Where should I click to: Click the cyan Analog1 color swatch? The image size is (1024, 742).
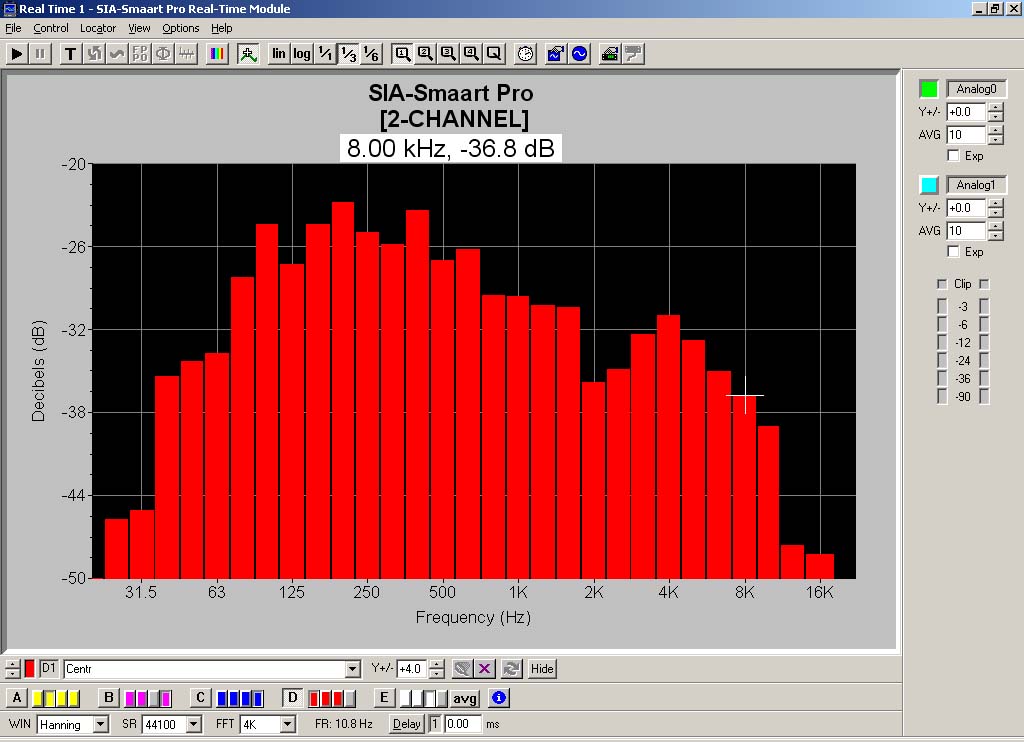[x=929, y=185]
